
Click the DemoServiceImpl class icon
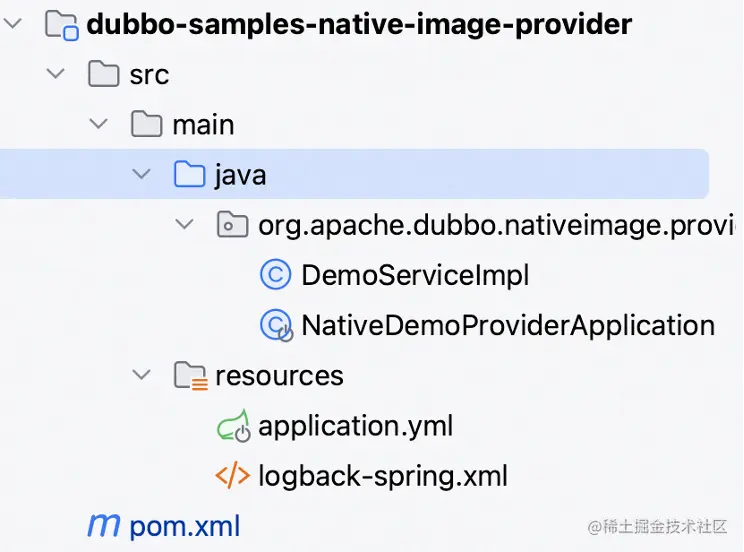[275, 274]
